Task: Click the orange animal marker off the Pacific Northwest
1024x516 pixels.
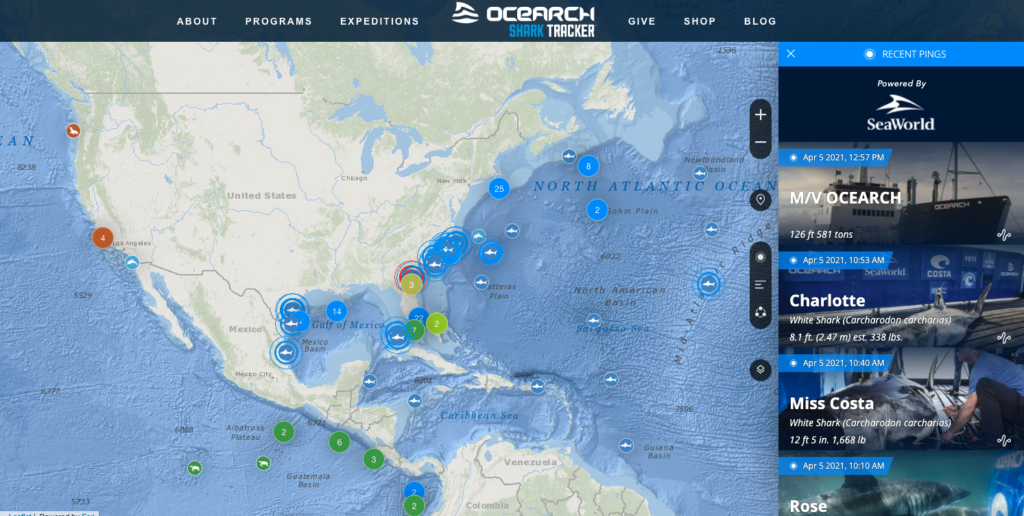Action: pos(73,131)
